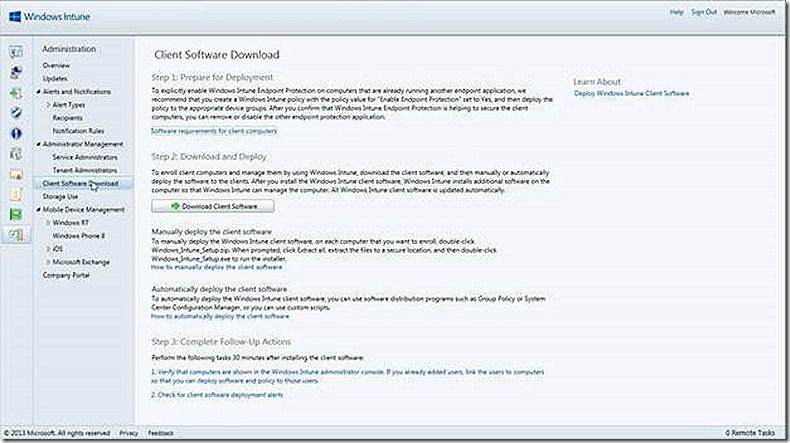Click the Step 2: Download and Deploy heading
790x443 pixels.
click(209, 157)
